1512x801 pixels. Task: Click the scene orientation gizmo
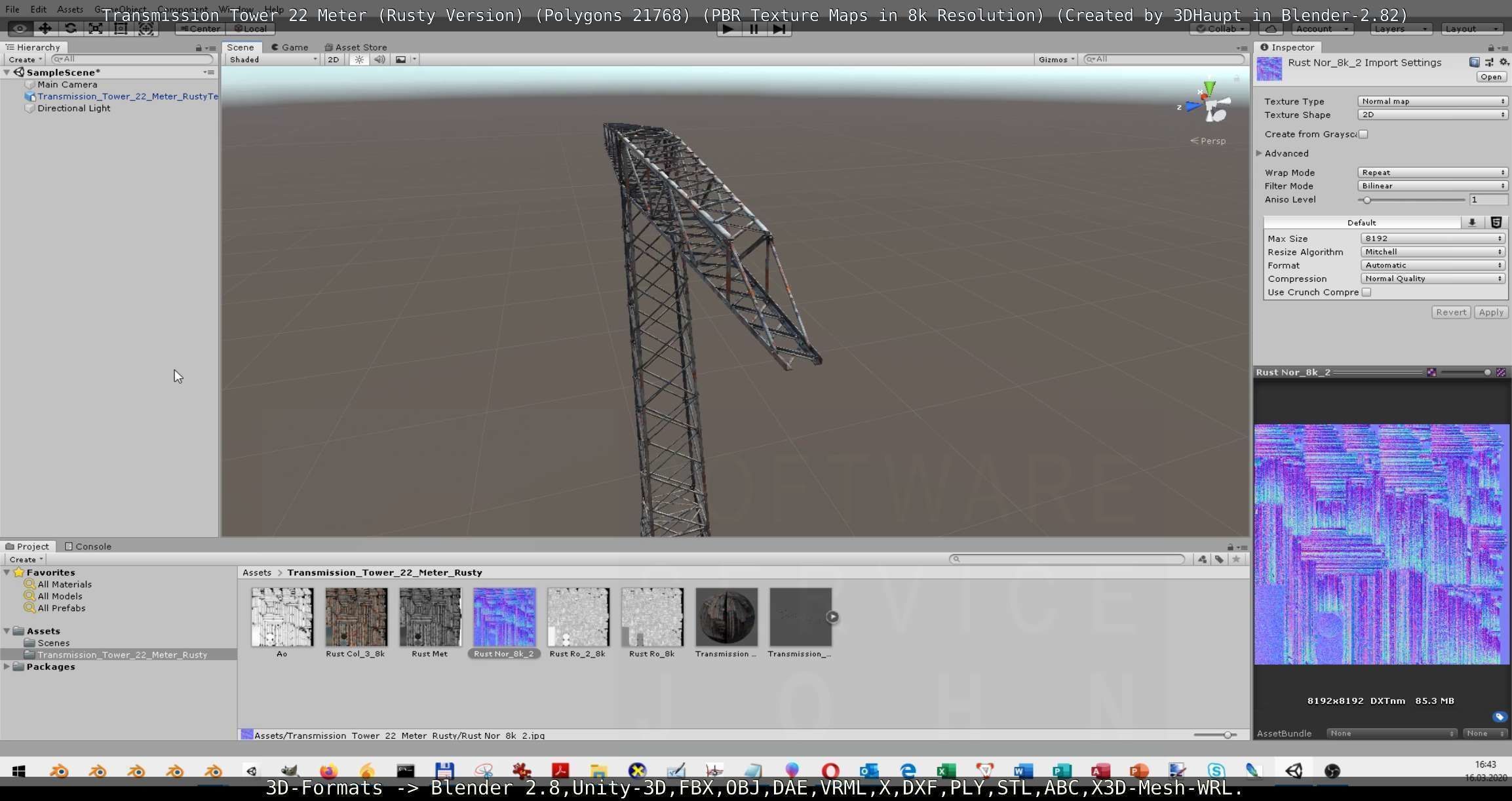click(1209, 105)
